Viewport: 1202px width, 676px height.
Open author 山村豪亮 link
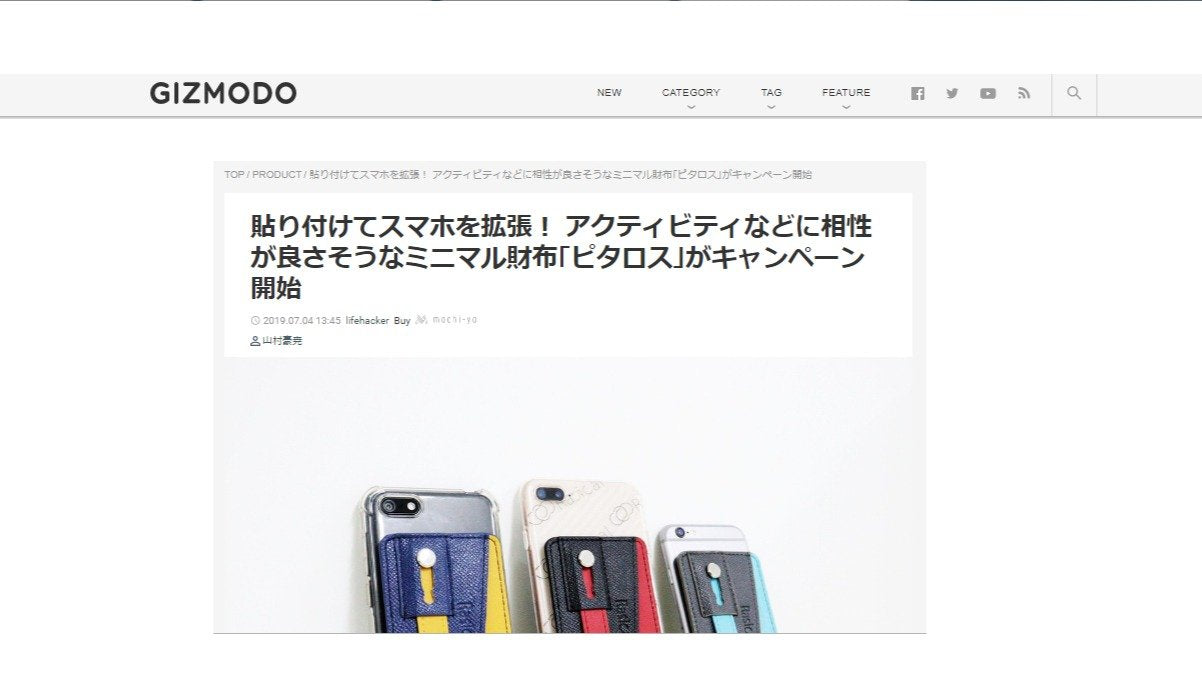[x=281, y=341]
